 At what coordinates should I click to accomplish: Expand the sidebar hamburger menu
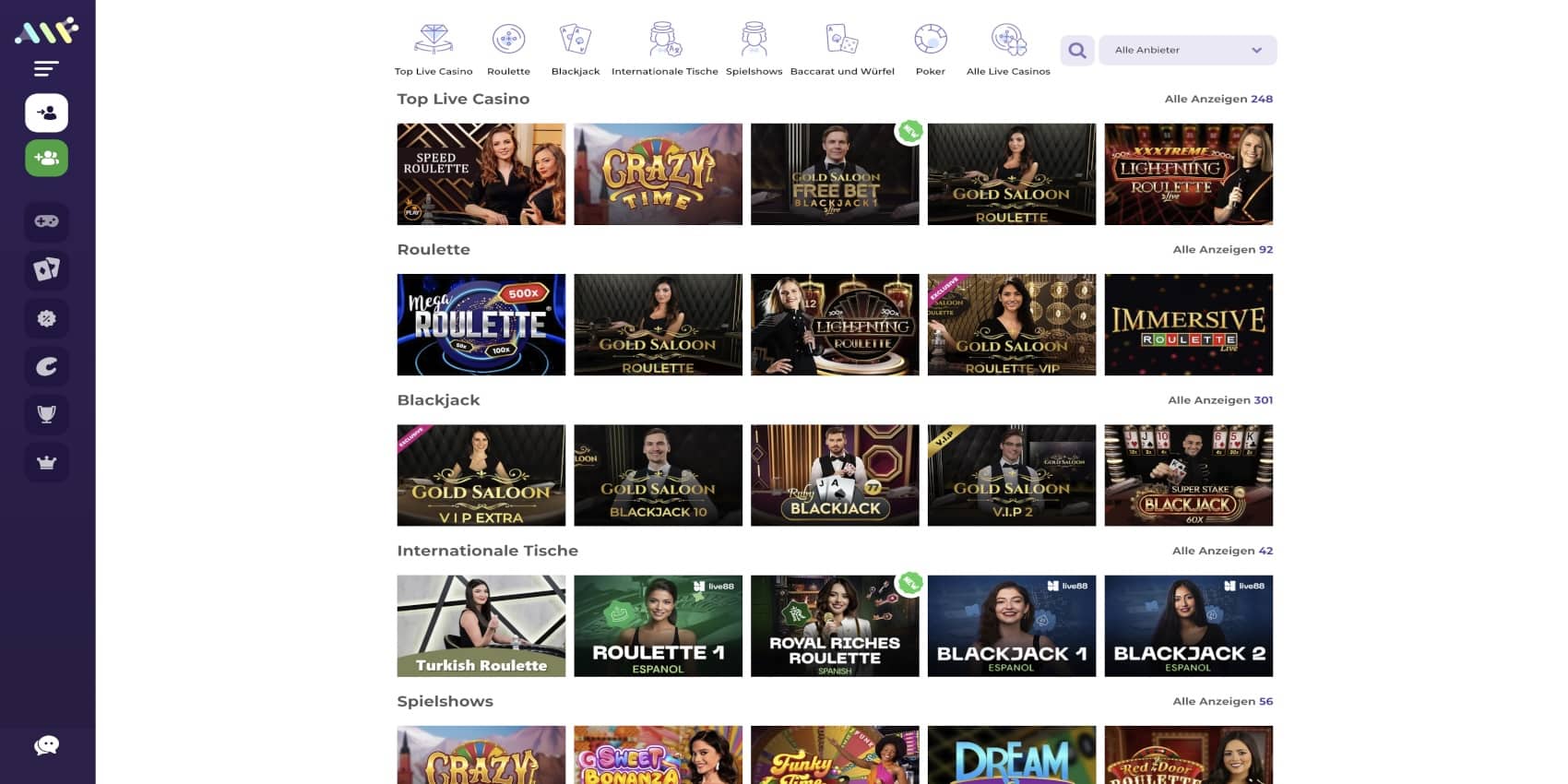(x=46, y=68)
